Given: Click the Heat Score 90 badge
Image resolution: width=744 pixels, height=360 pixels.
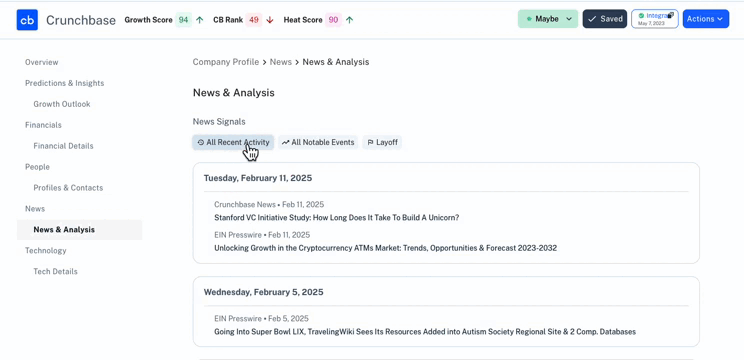Looking at the screenshot, I should [333, 20].
